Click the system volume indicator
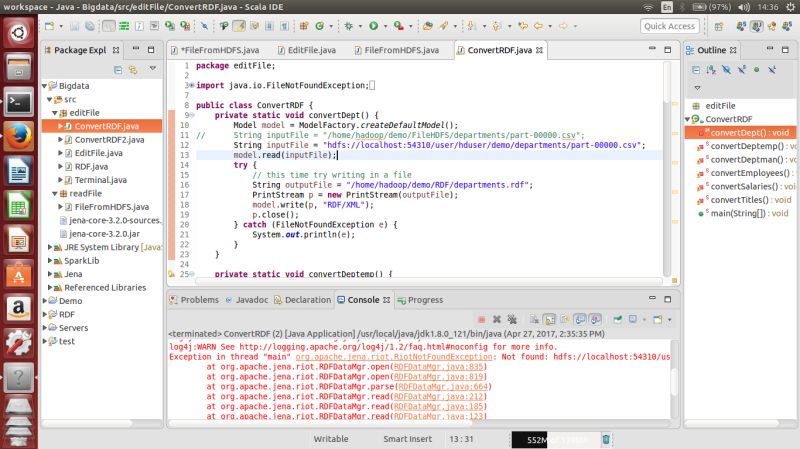 743,7
